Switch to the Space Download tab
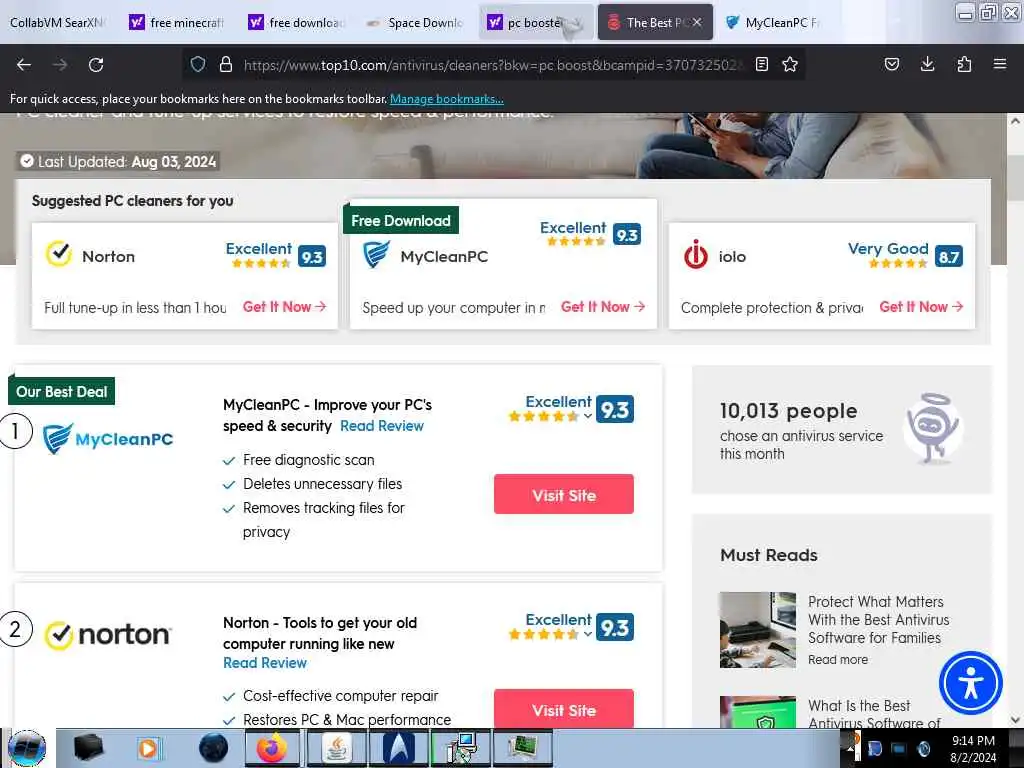The width and height of the screenshot is (1024, 768). 417,23
